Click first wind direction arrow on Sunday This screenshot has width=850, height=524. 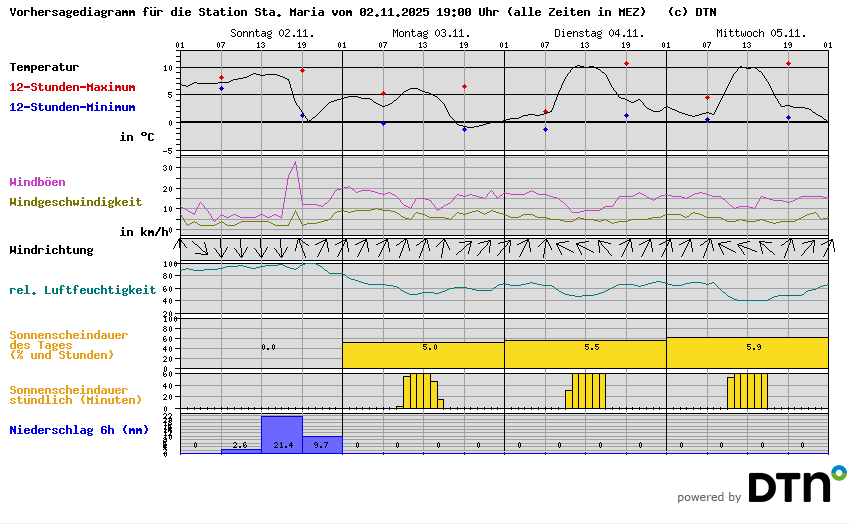(x=188, y=248)
